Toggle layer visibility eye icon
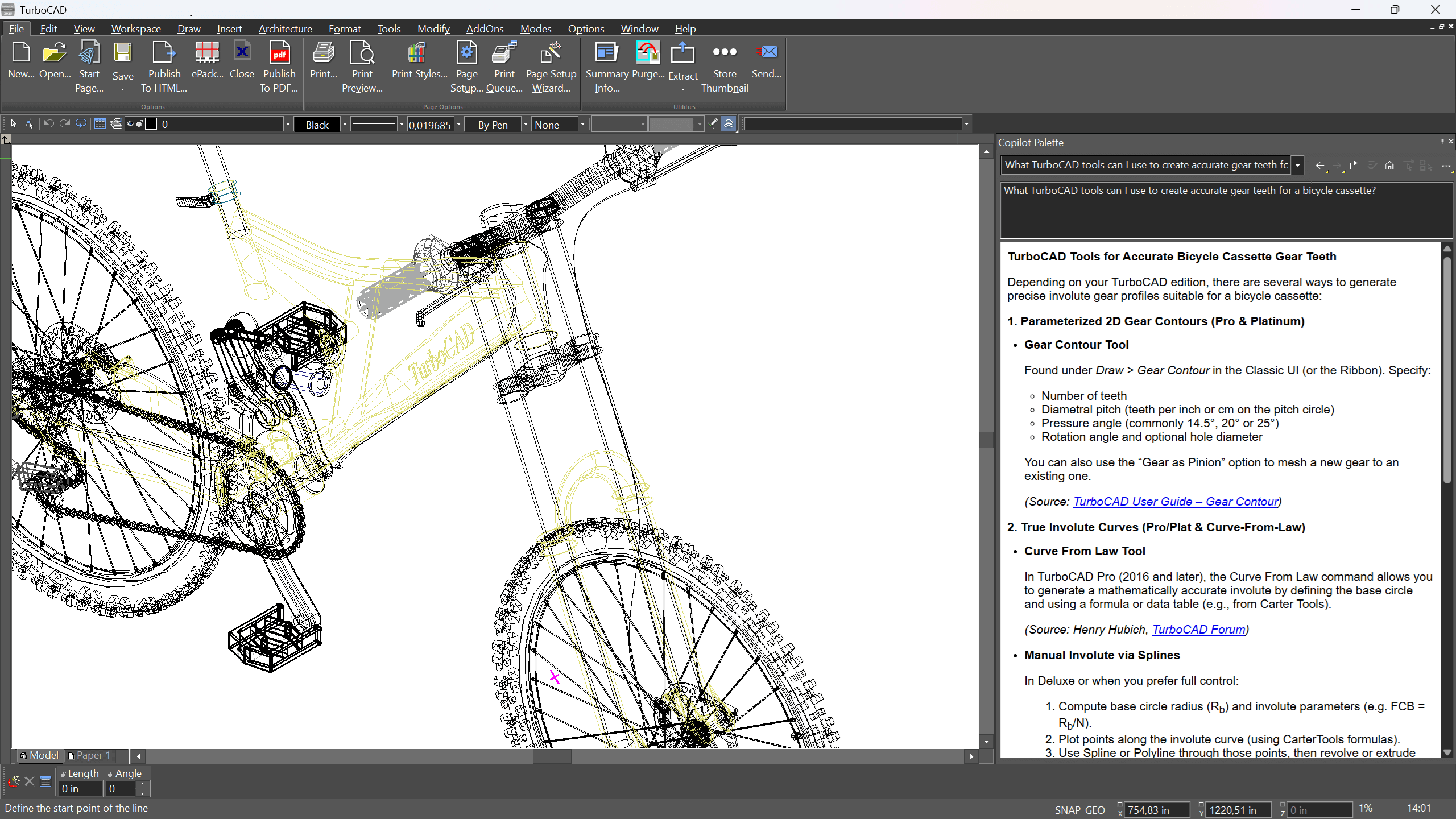This screenshot has width=1456, height=819. point(130,124)
